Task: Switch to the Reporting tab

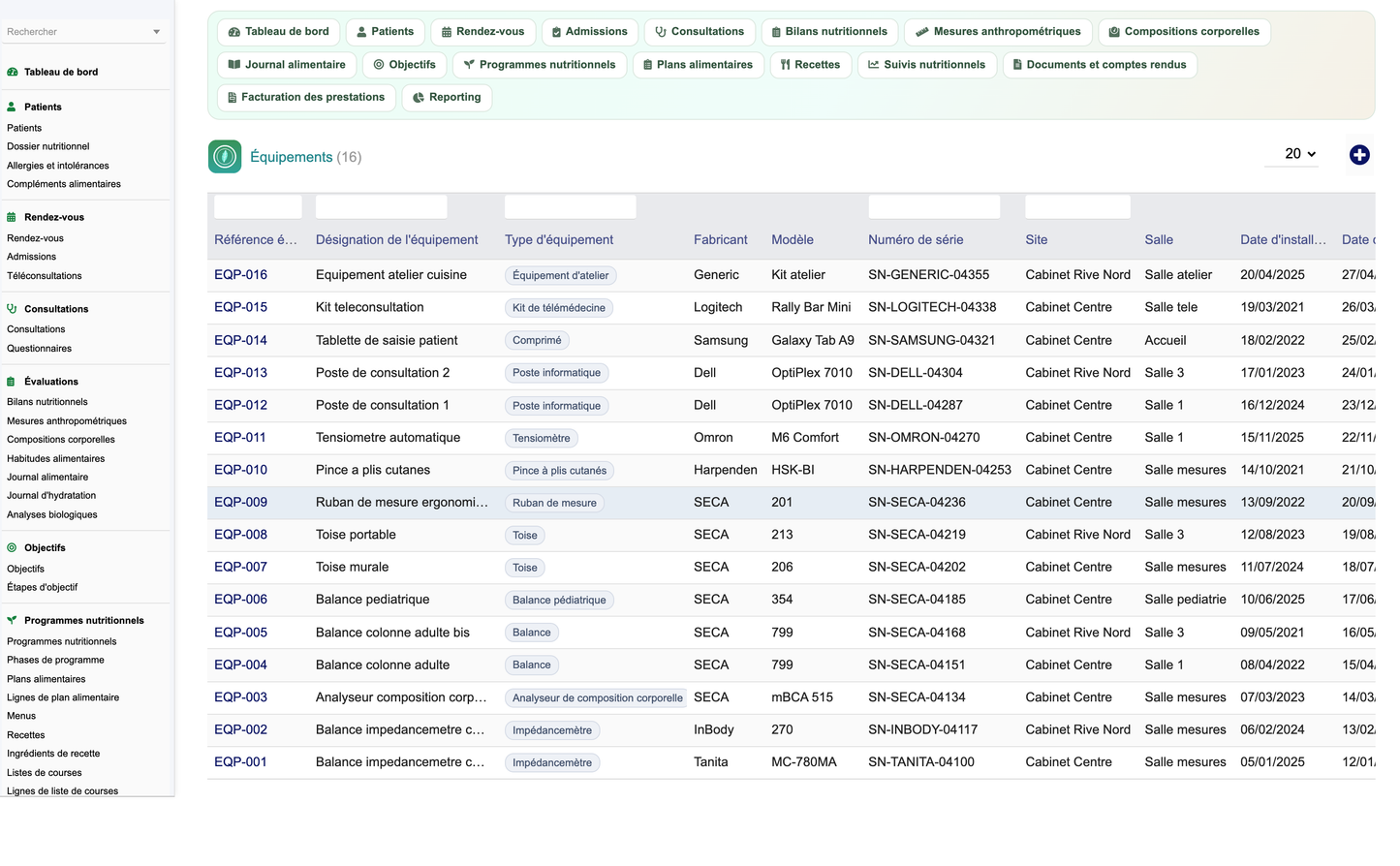Action: pyautogui.click(x=447, y=98)
